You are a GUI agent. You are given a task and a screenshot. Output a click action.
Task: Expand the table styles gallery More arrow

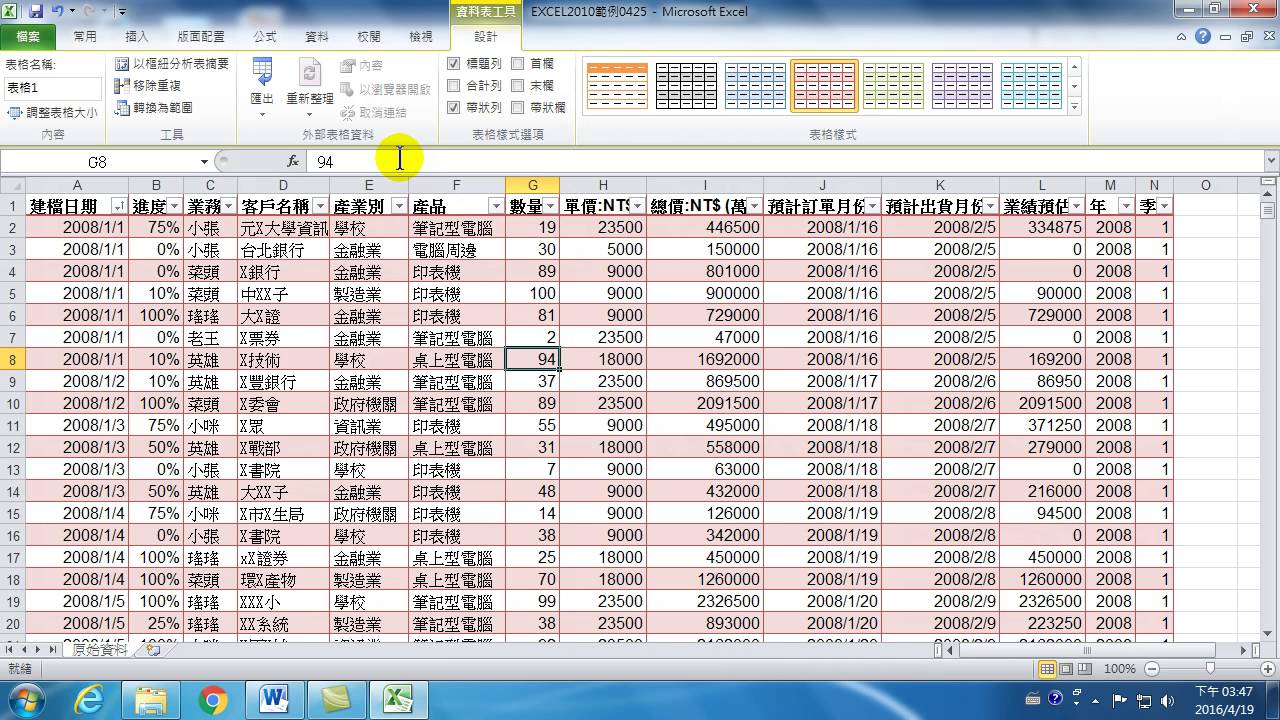1075,107
